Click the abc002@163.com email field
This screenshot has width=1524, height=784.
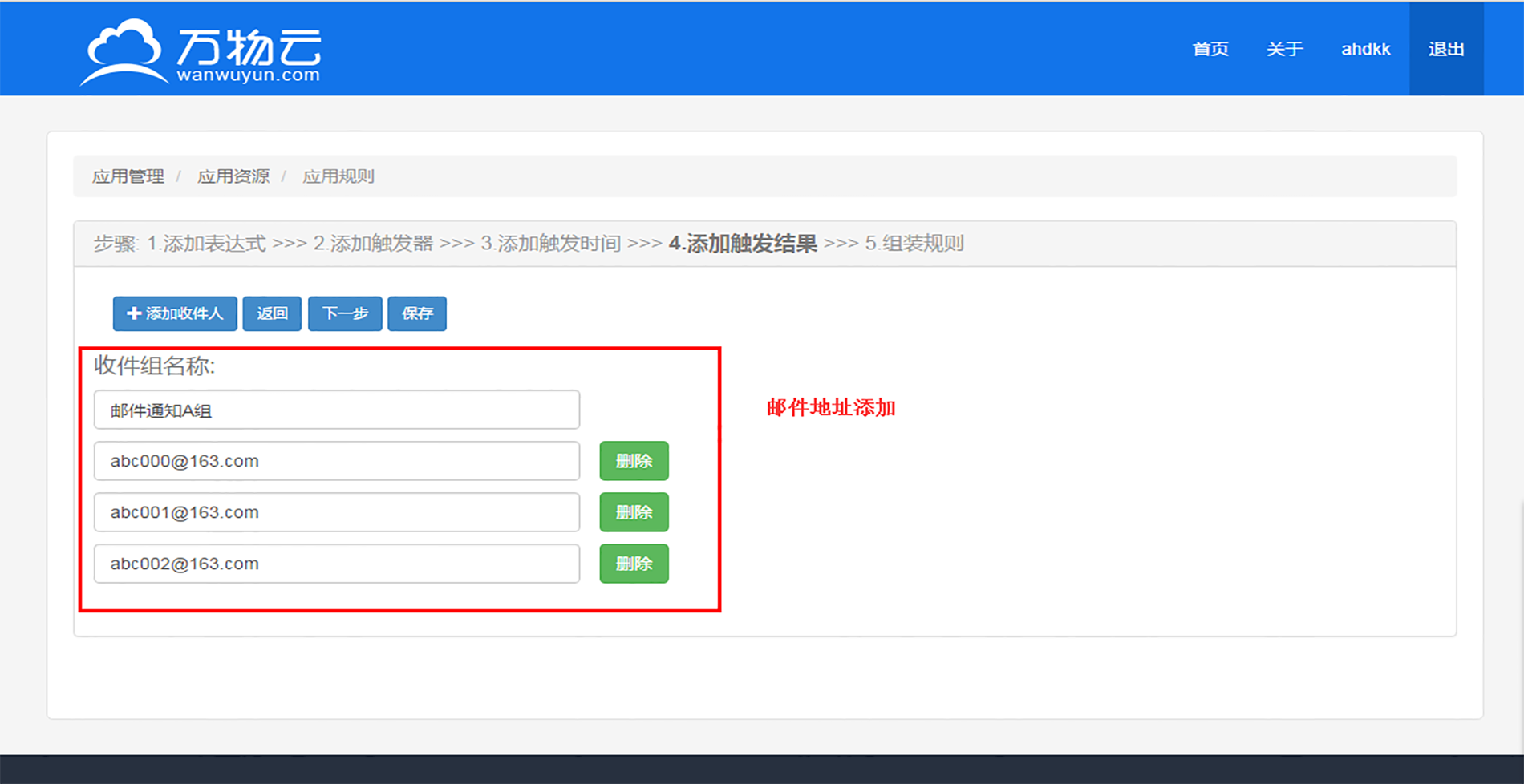(337, 564)
